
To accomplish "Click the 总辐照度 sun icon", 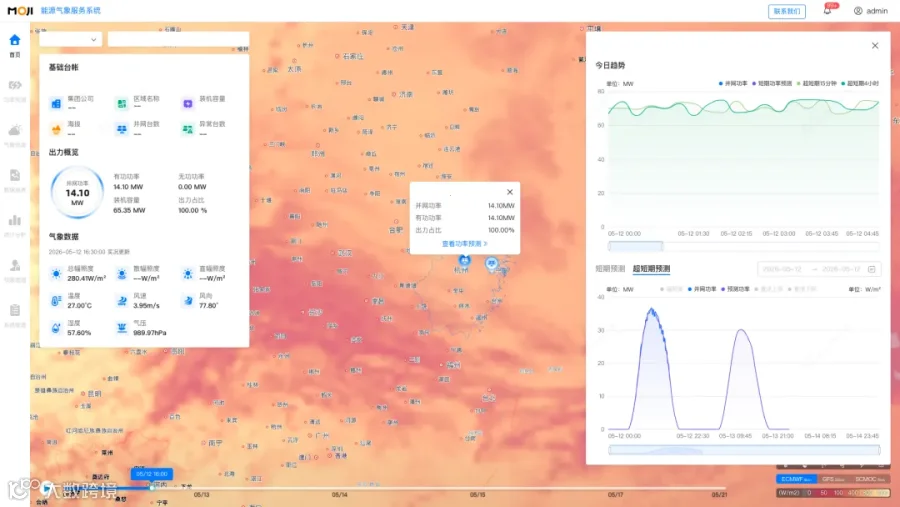I will (56, 274).
